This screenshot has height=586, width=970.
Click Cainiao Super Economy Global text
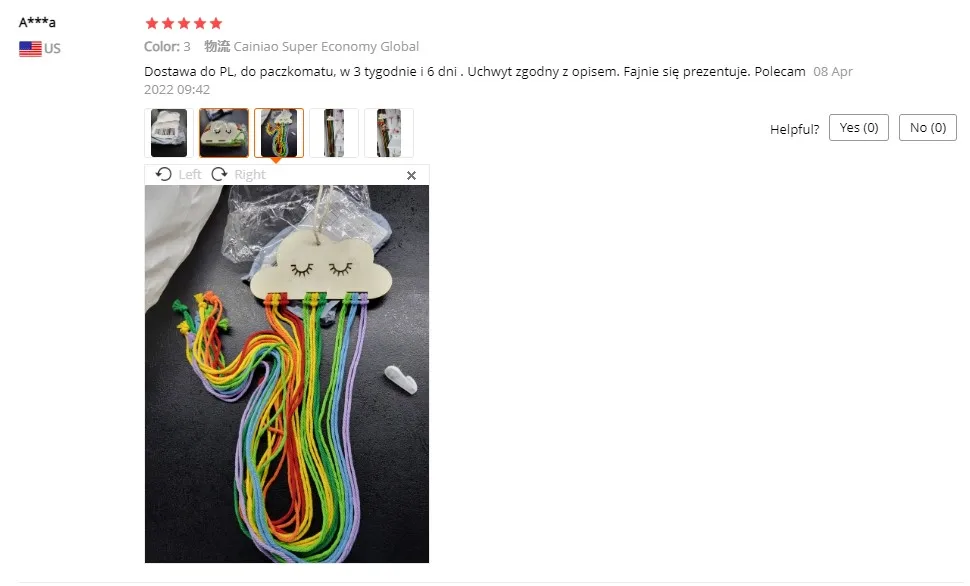pos(326,46)
